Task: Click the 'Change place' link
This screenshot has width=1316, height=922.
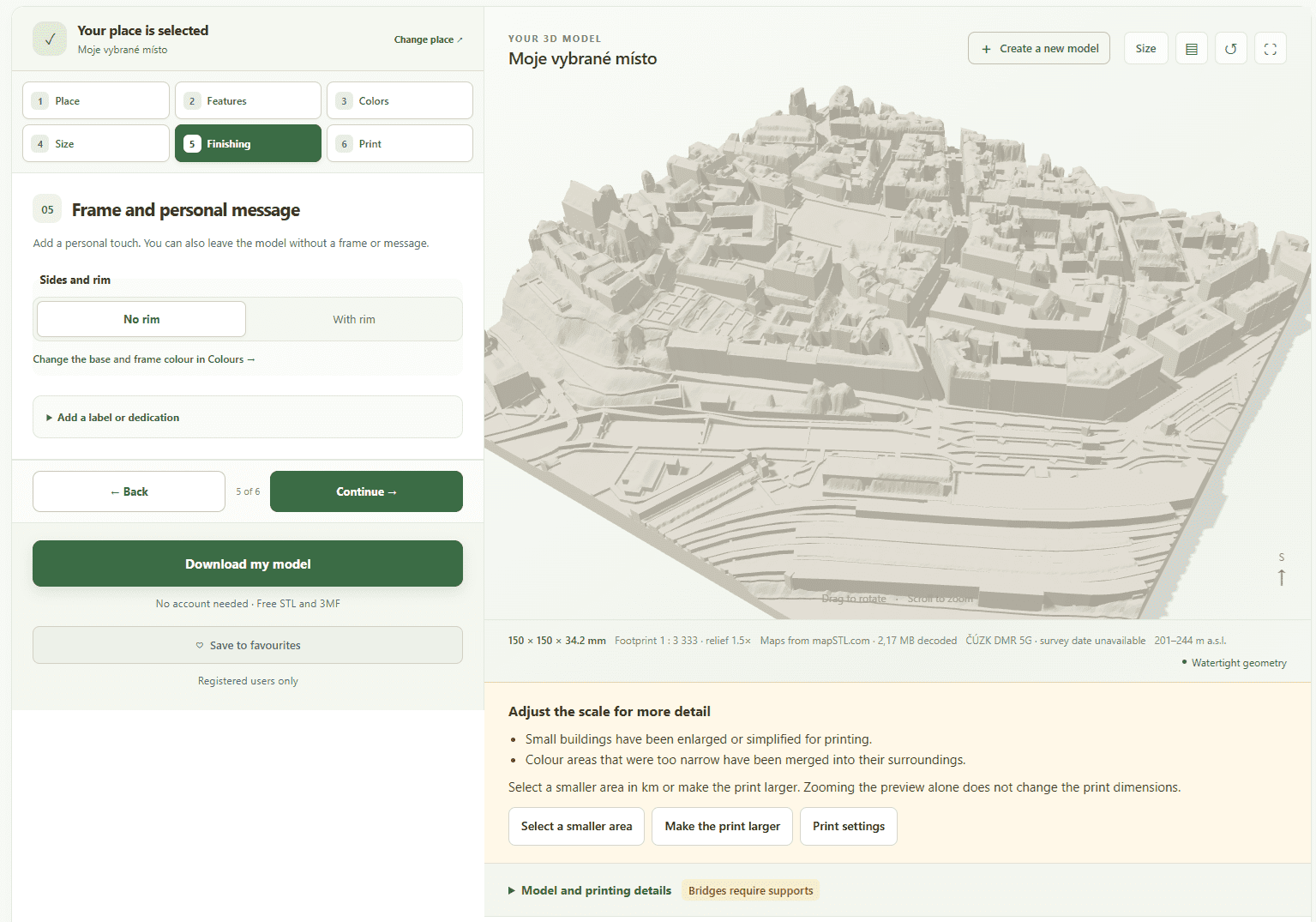Action: coord(428,39)
